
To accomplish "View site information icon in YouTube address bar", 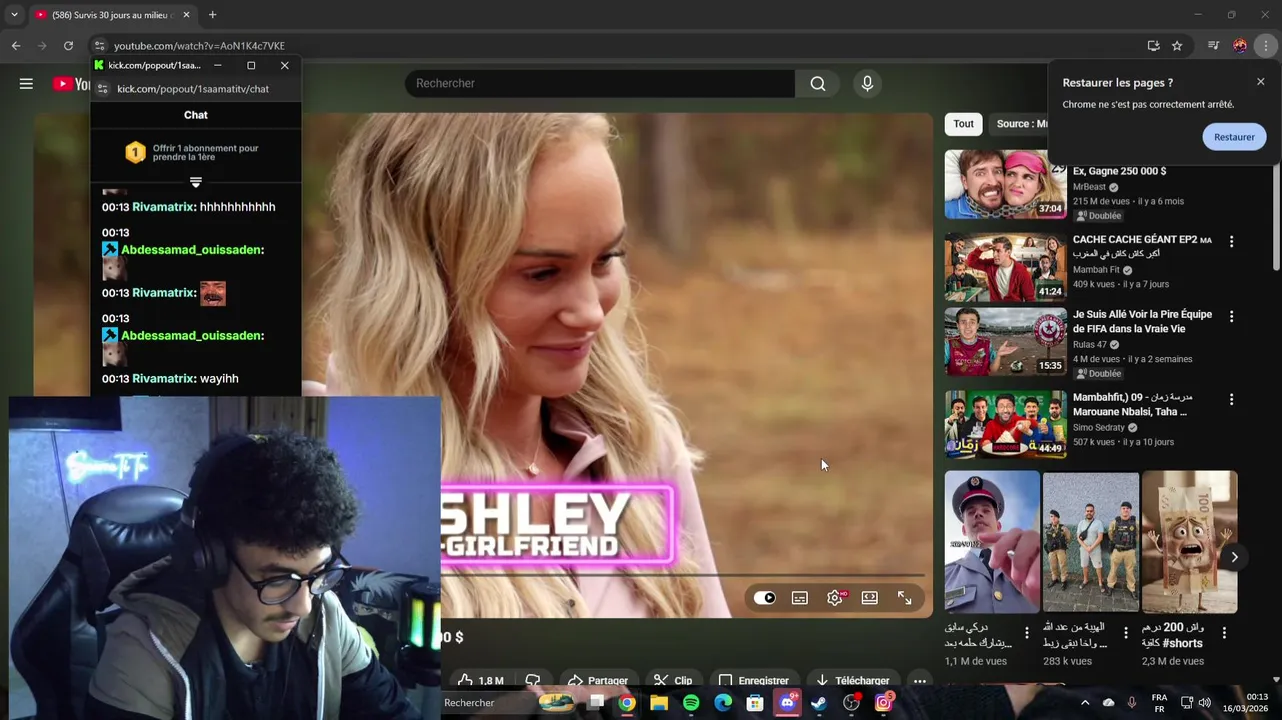I will [99, 46].
